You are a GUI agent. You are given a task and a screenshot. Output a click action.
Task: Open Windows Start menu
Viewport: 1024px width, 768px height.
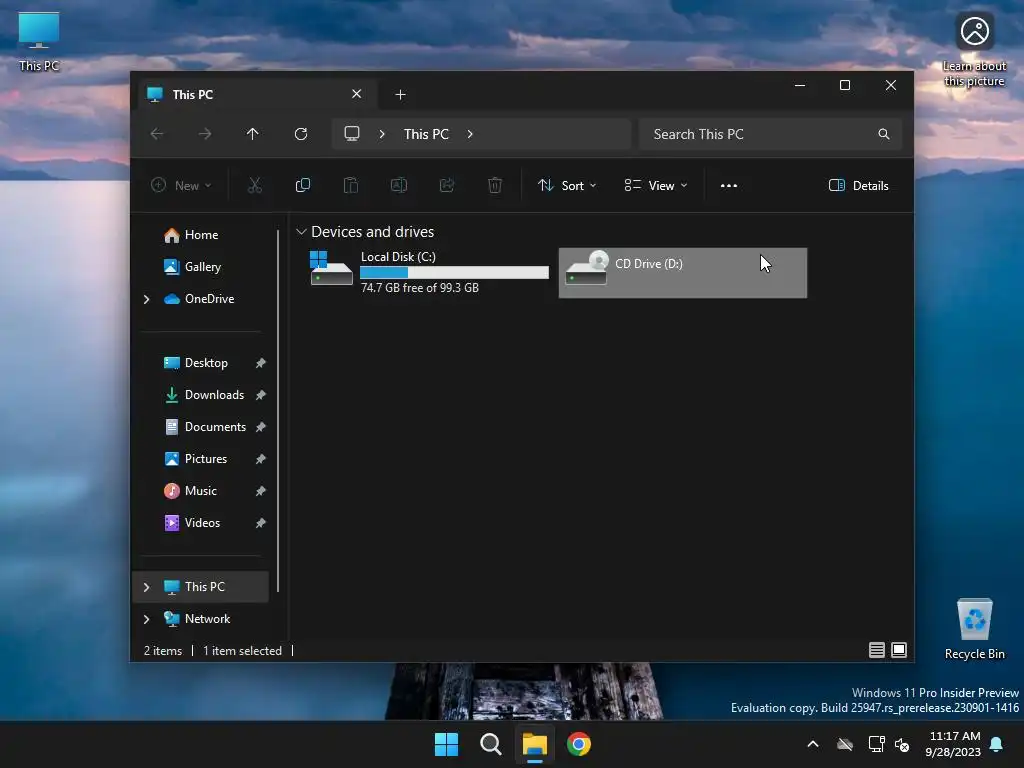(447, 744)
